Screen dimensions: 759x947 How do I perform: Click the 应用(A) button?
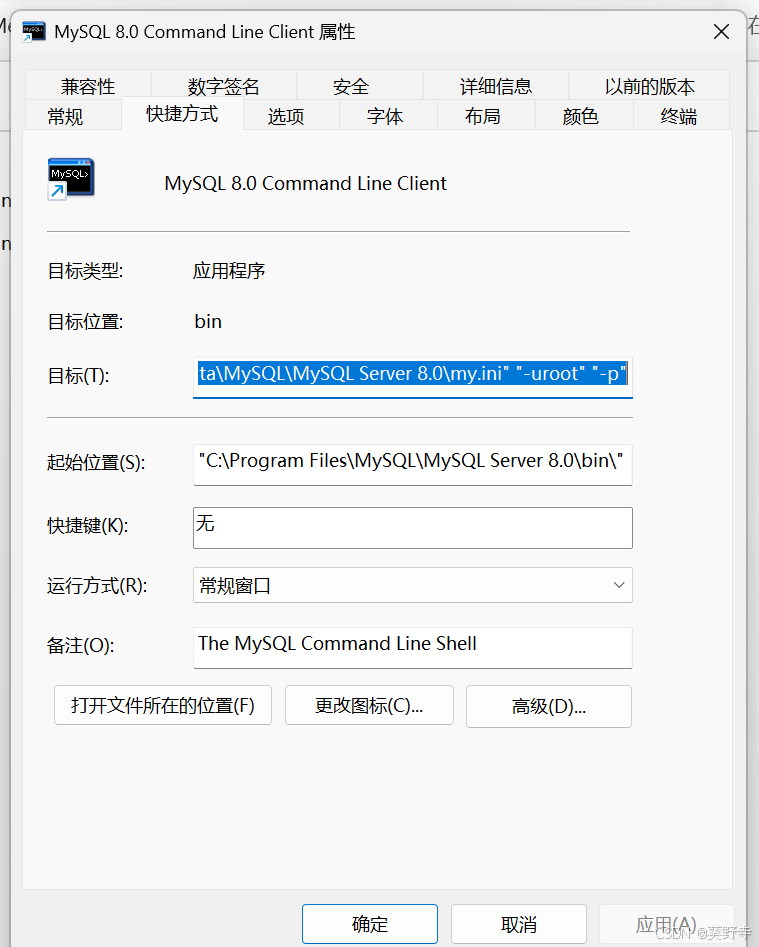click(666, 923)
